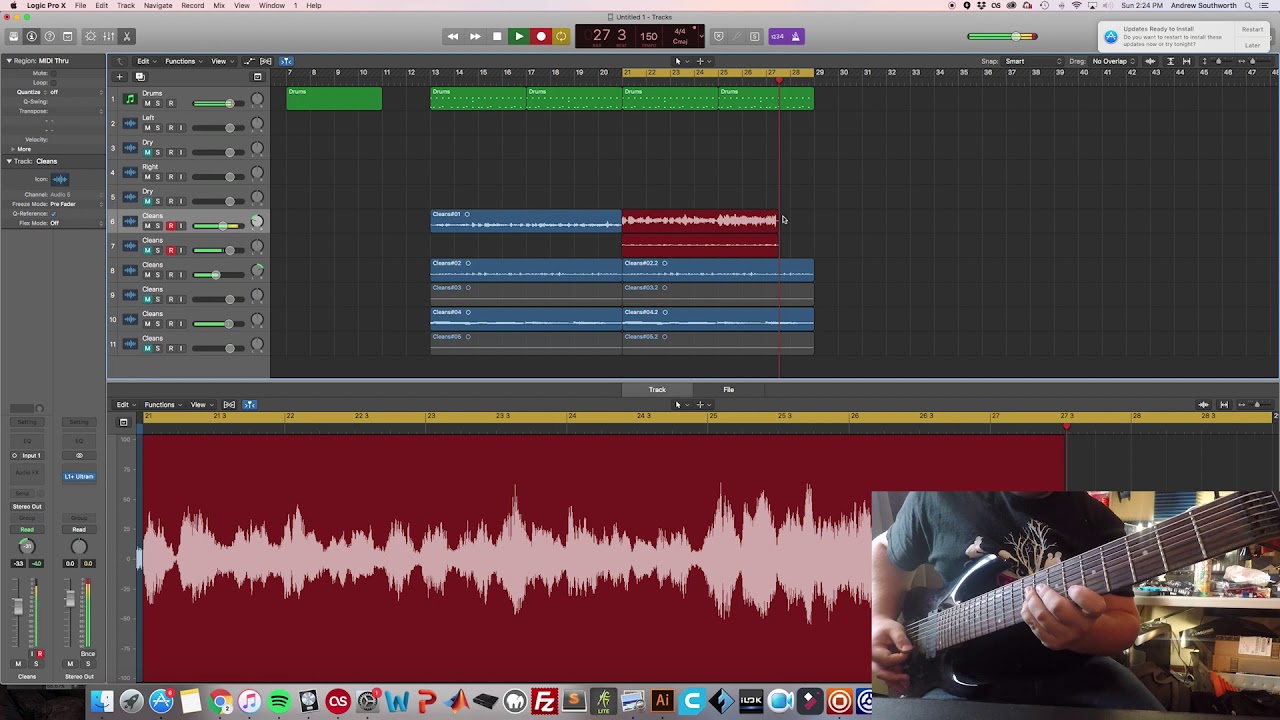The height and width of the screenshot is (720, 1280).
Task: Toggle the transport Solo button
Action: (x=755, y=37)
